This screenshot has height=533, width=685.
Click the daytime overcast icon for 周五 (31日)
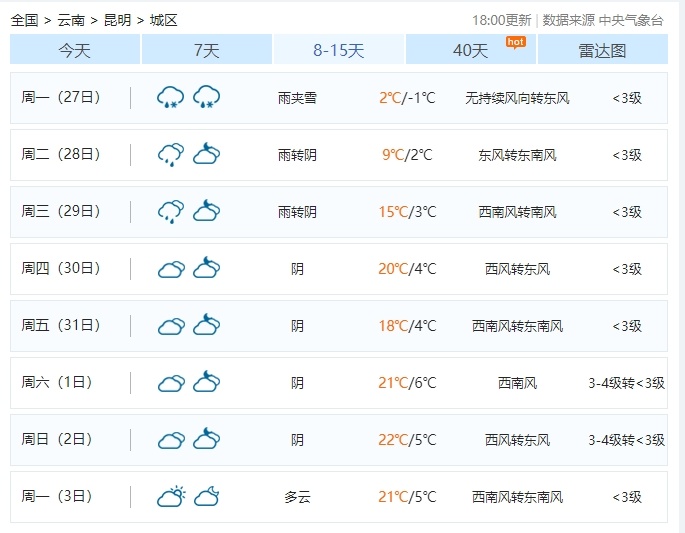click(171, 326)
